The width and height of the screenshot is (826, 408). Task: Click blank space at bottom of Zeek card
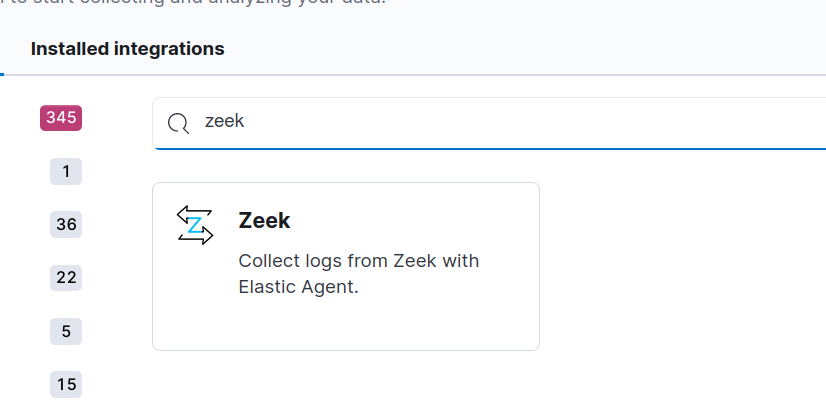coord(346,326)
